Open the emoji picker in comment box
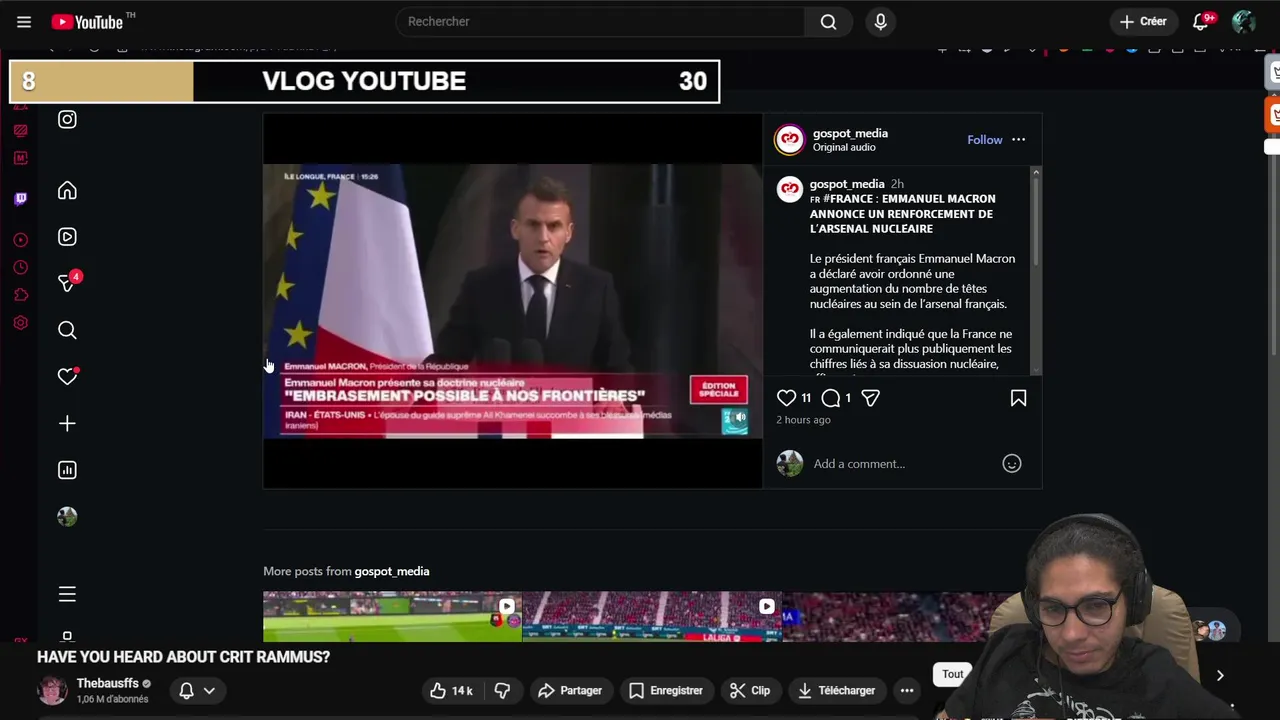 [1012, 464]
